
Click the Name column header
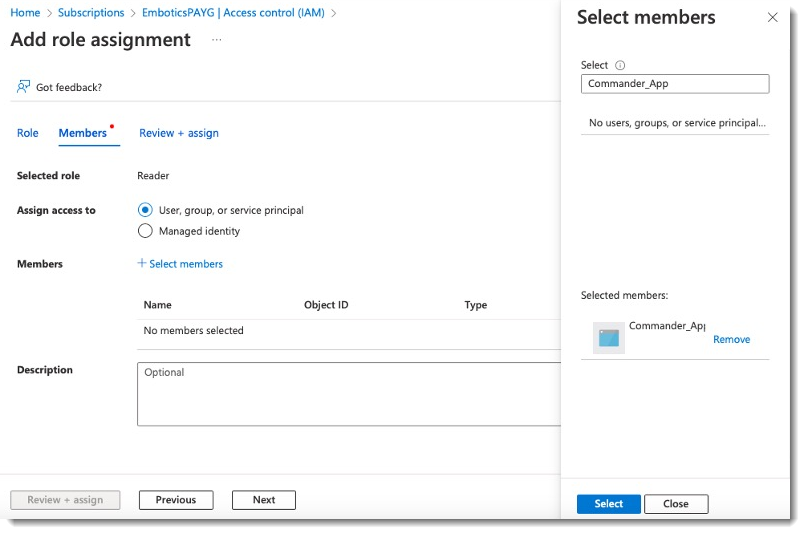coord(158,305)
